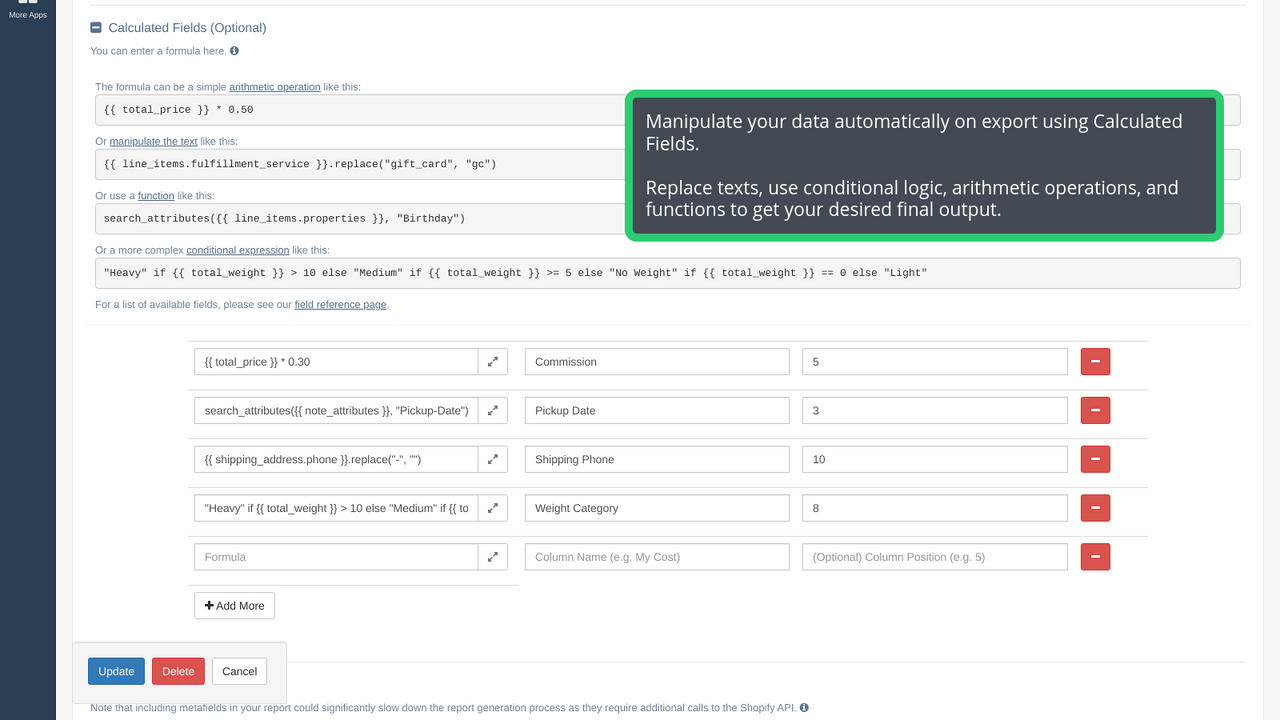Image resolution: width=1280 pixels, height=720 pixels.
Task: Expand the Shipping Phone formula field
Action: 492,459
